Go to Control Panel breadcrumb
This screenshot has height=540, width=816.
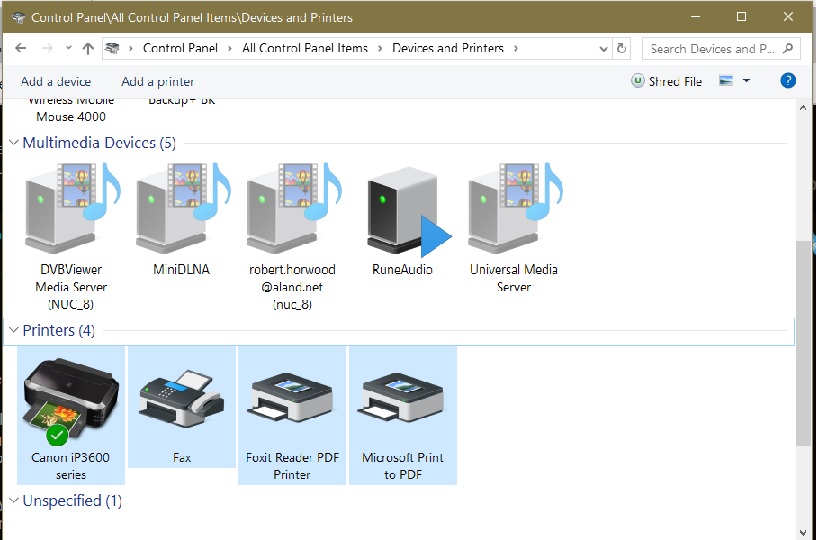(x=180, y=48)
